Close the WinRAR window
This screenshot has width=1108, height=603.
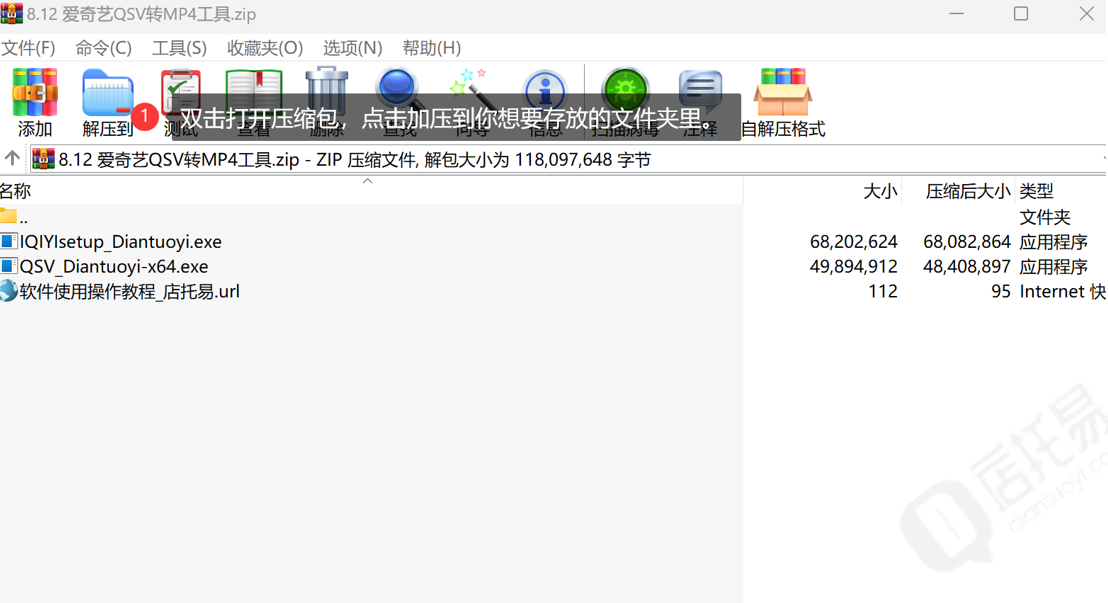pos(1087,13)
